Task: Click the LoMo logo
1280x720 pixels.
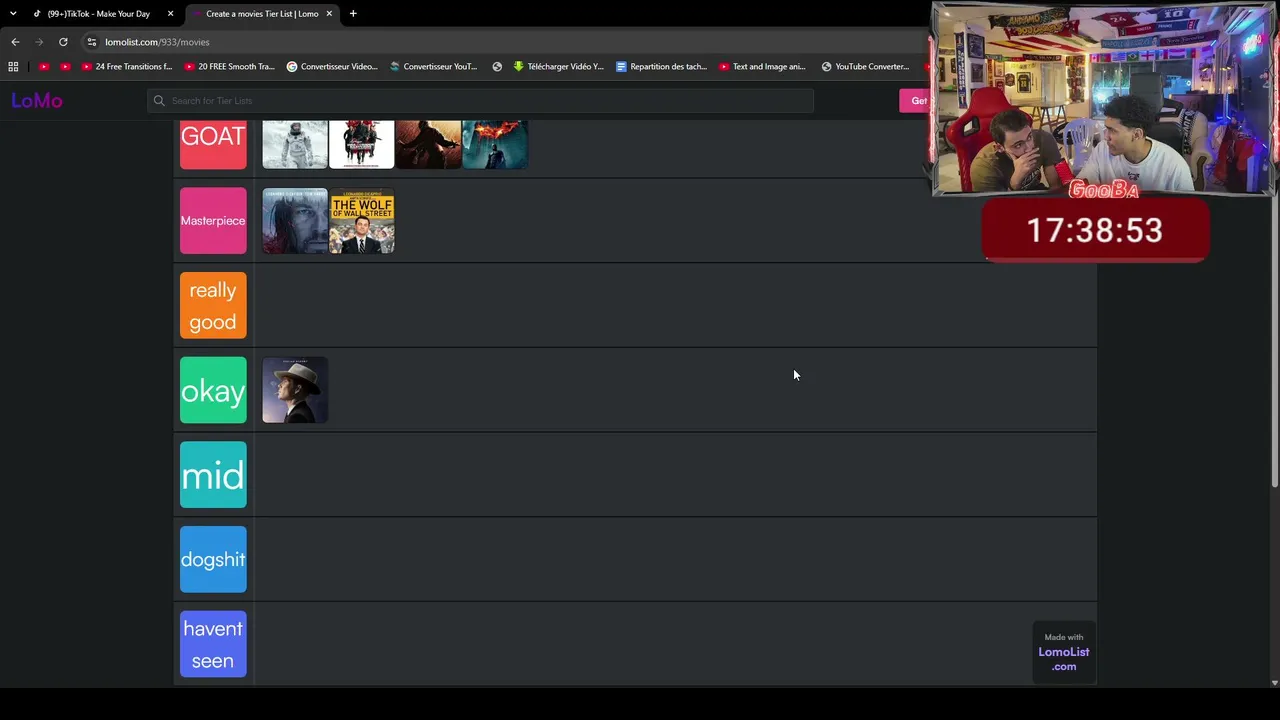Action: pos(37,101)
